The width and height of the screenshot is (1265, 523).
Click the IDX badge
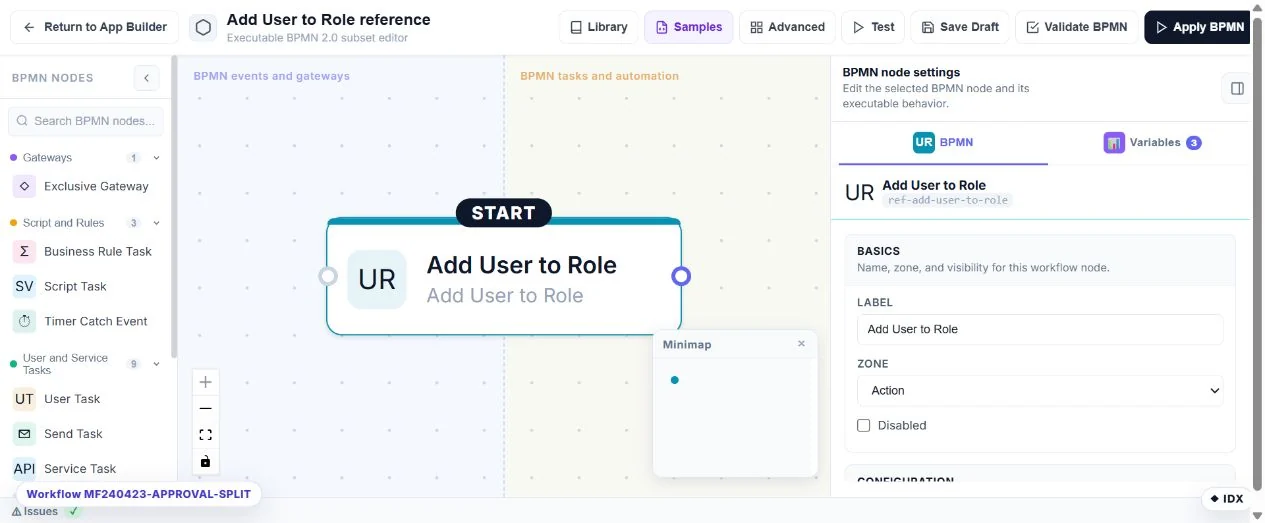(1226, 498)
